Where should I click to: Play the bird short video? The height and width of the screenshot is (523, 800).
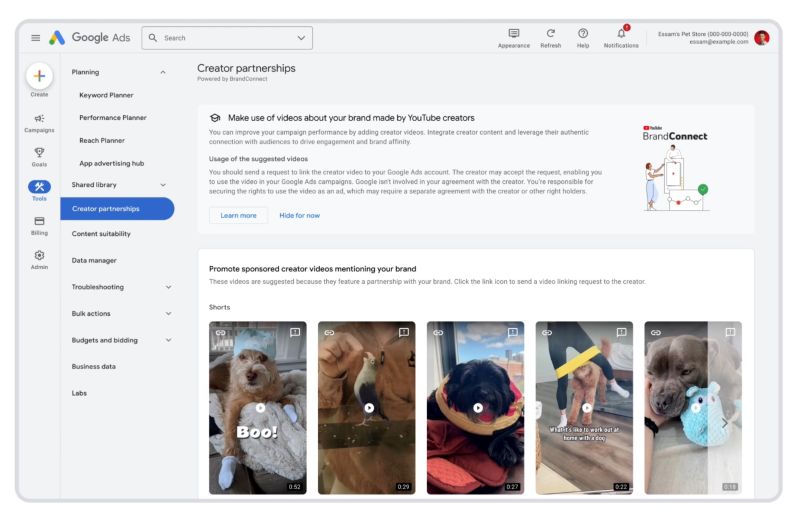click(x=369, y=408)
